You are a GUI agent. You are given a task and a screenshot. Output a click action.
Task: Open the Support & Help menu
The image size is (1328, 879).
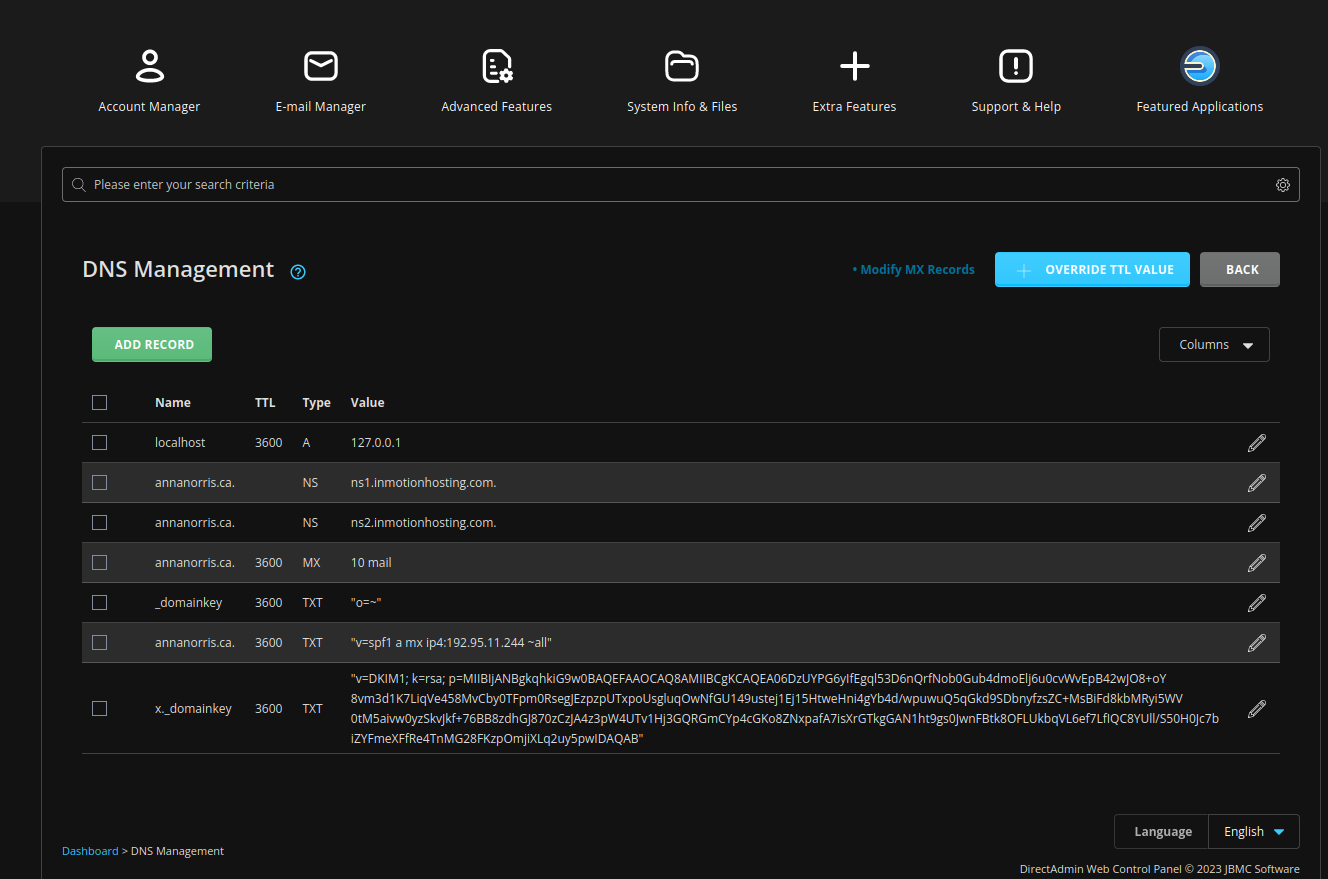[x=1016, y=81]
